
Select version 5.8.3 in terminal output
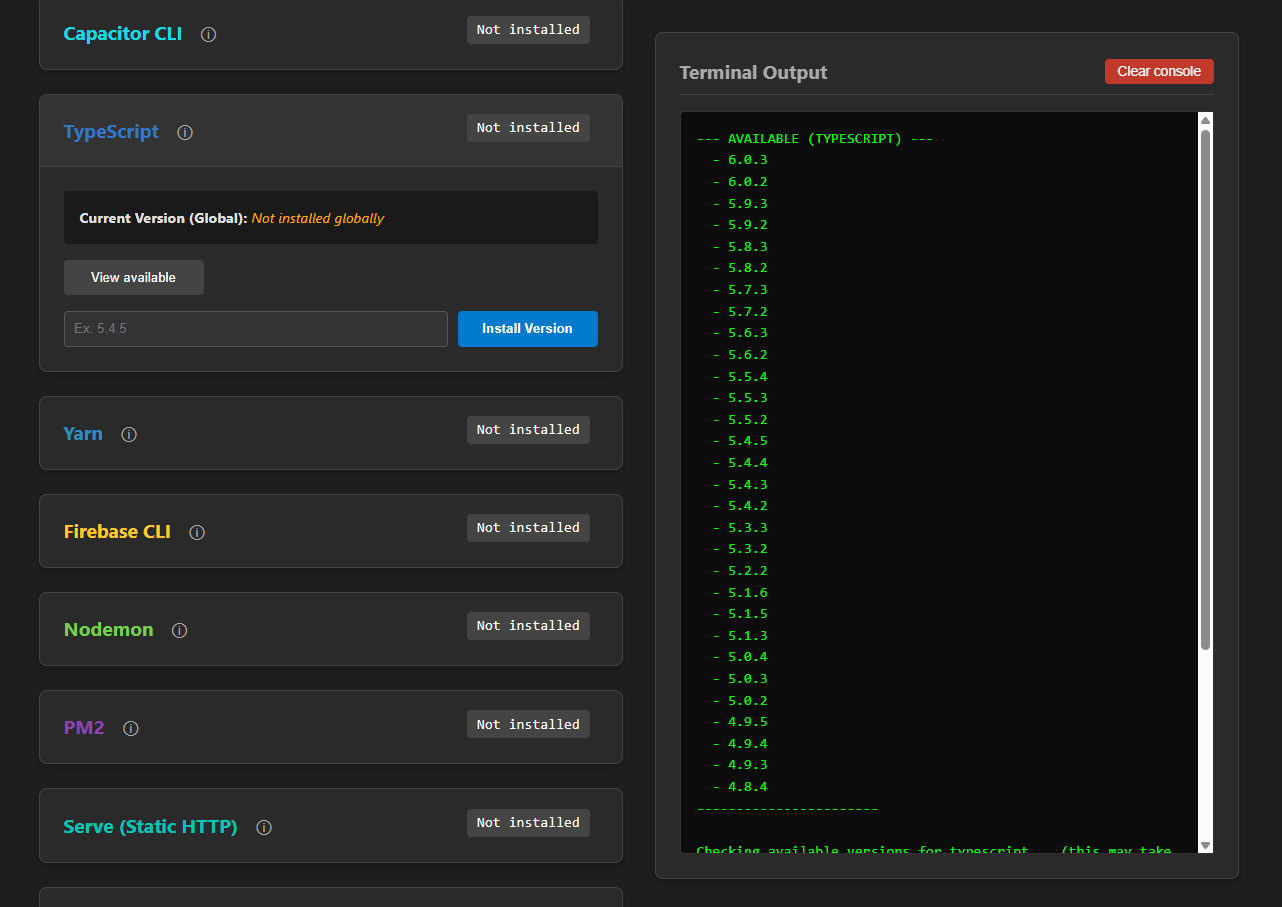[x=747, y=247]
